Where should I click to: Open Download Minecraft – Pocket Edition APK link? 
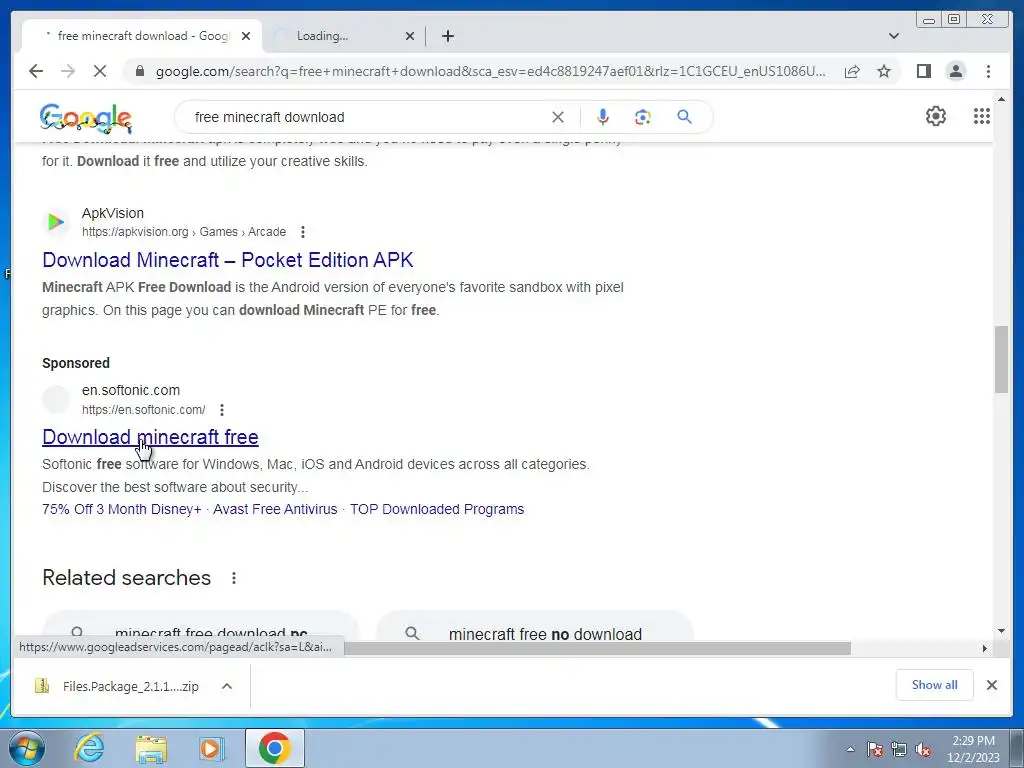click(x=228, y=260)
